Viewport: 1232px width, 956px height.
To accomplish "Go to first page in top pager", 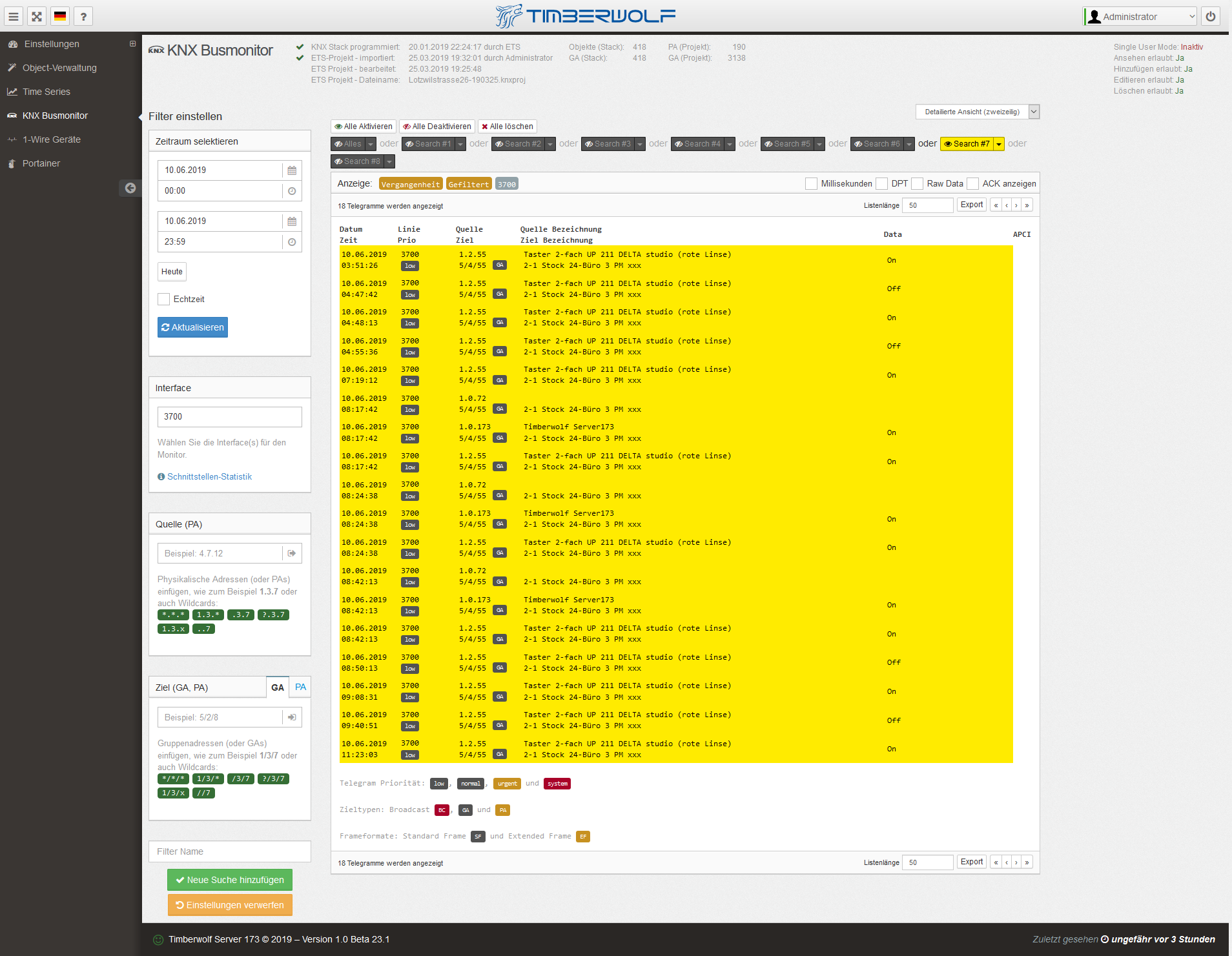I will [996, 205].
